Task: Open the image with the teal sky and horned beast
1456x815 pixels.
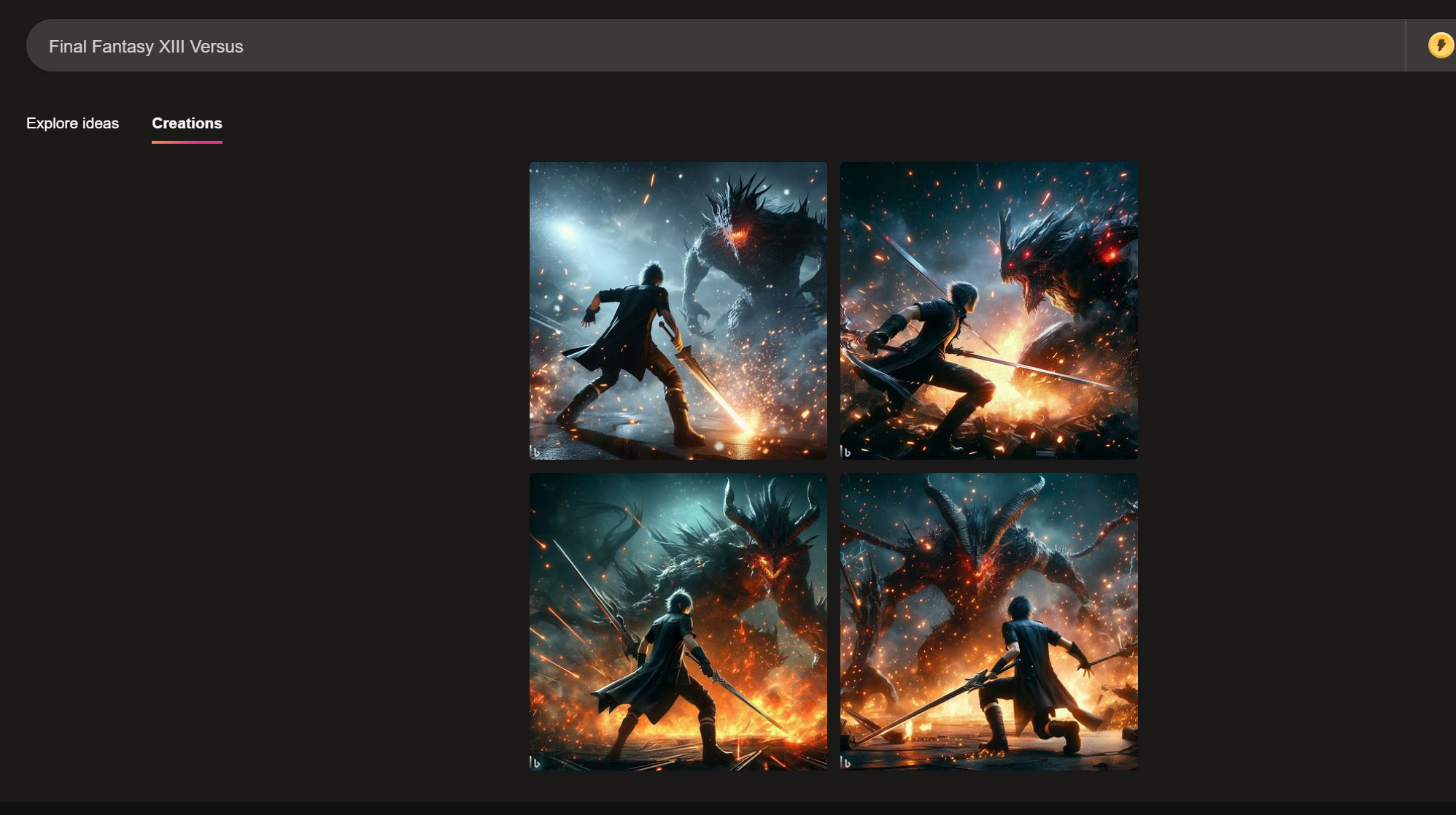Action: click(x=678, y=622)
